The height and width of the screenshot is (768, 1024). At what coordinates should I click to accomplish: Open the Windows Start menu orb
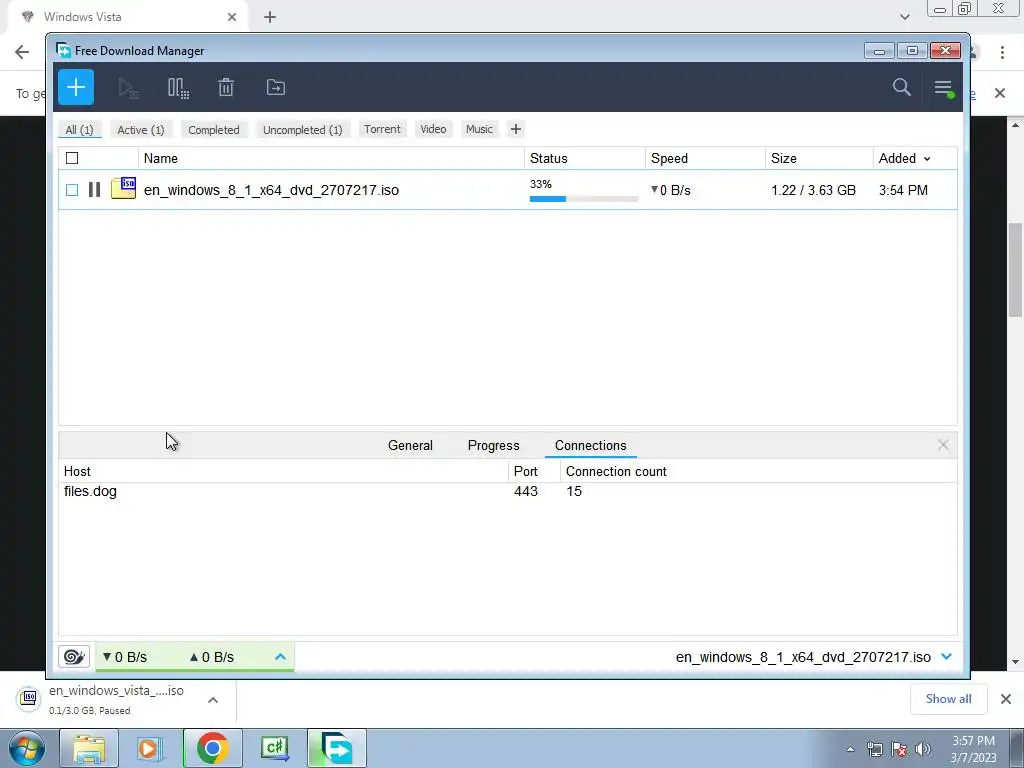pos(26,748)
